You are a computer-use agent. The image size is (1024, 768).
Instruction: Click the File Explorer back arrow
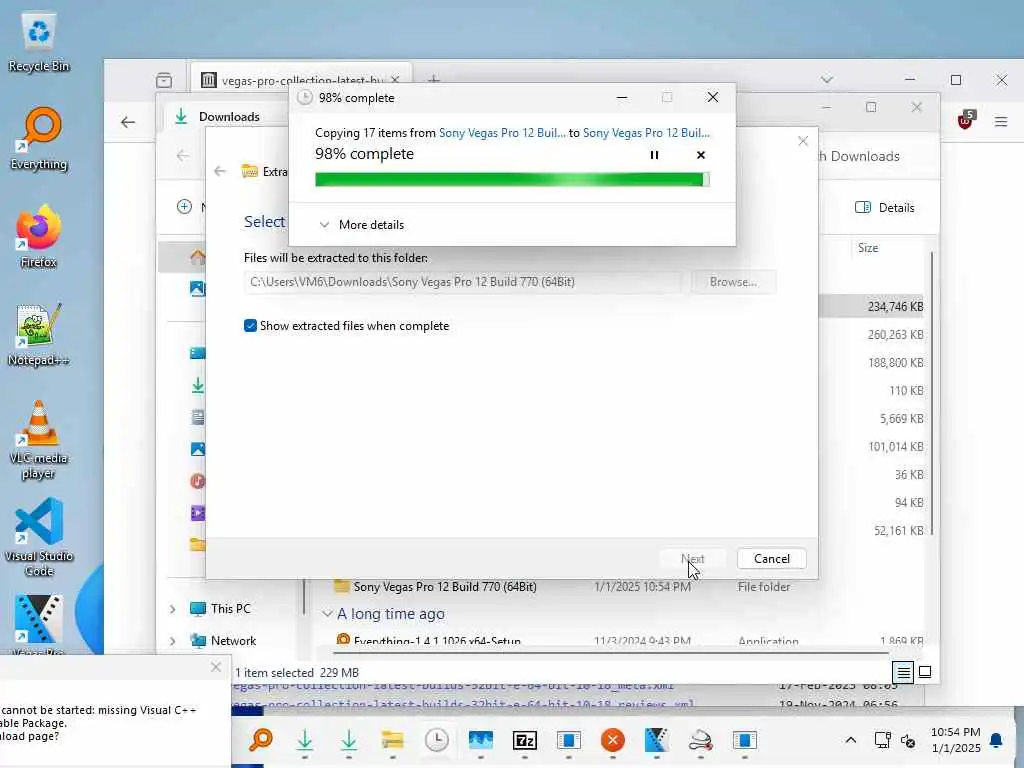coord(183,155)
